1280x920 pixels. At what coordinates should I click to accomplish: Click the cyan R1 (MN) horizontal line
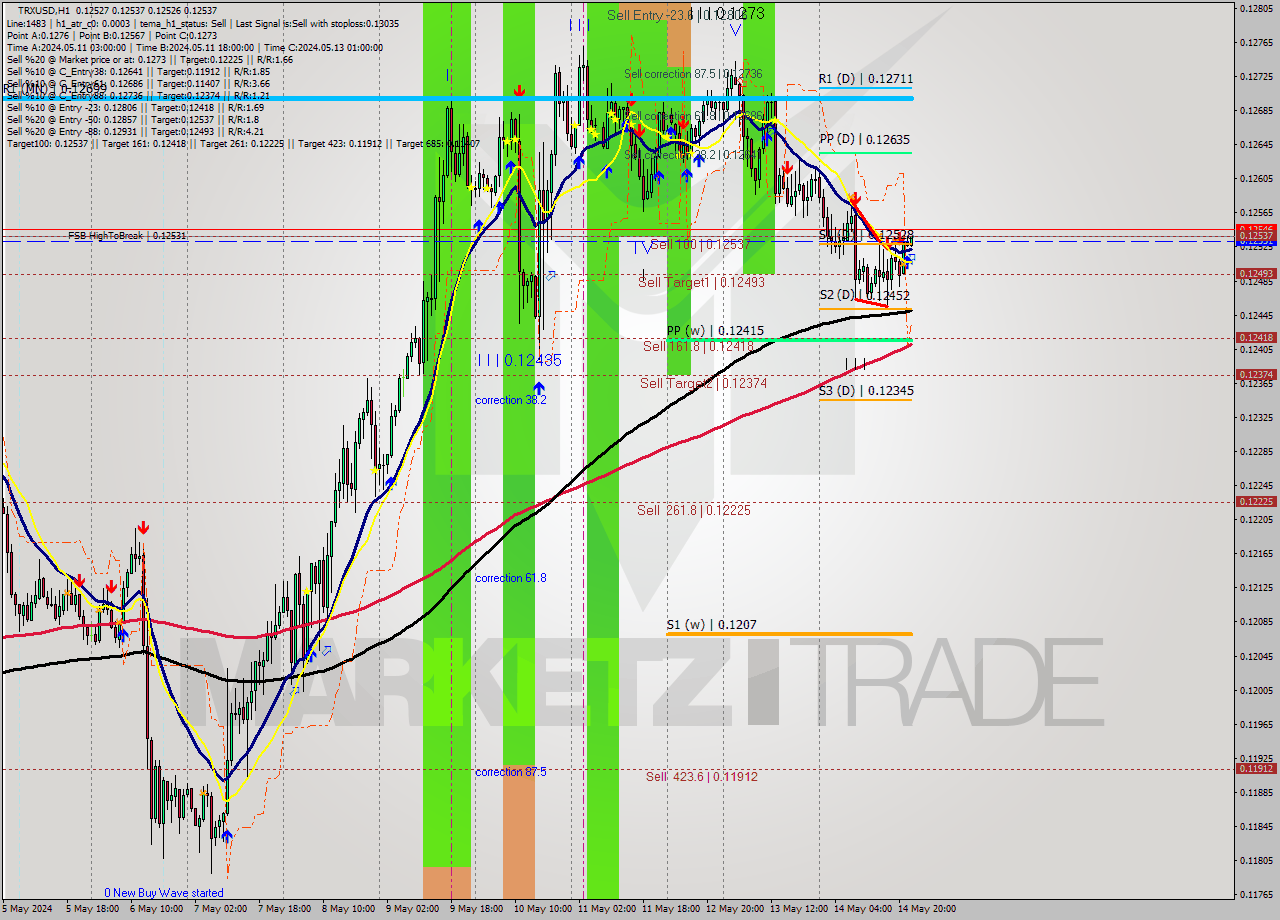(x=456, y=98)
